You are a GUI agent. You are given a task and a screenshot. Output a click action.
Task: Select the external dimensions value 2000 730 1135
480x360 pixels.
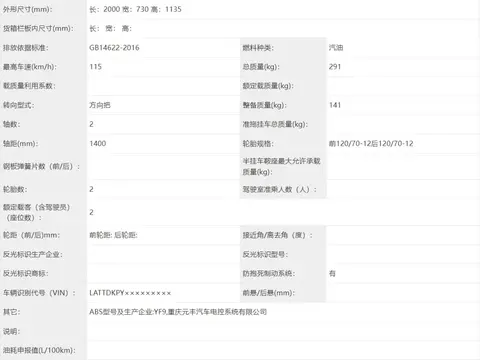tap(135, 9)
